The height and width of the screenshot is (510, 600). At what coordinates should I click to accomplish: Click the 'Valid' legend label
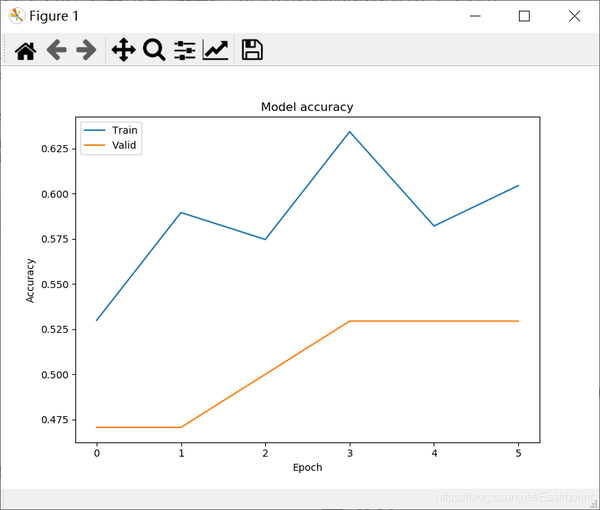124,145
